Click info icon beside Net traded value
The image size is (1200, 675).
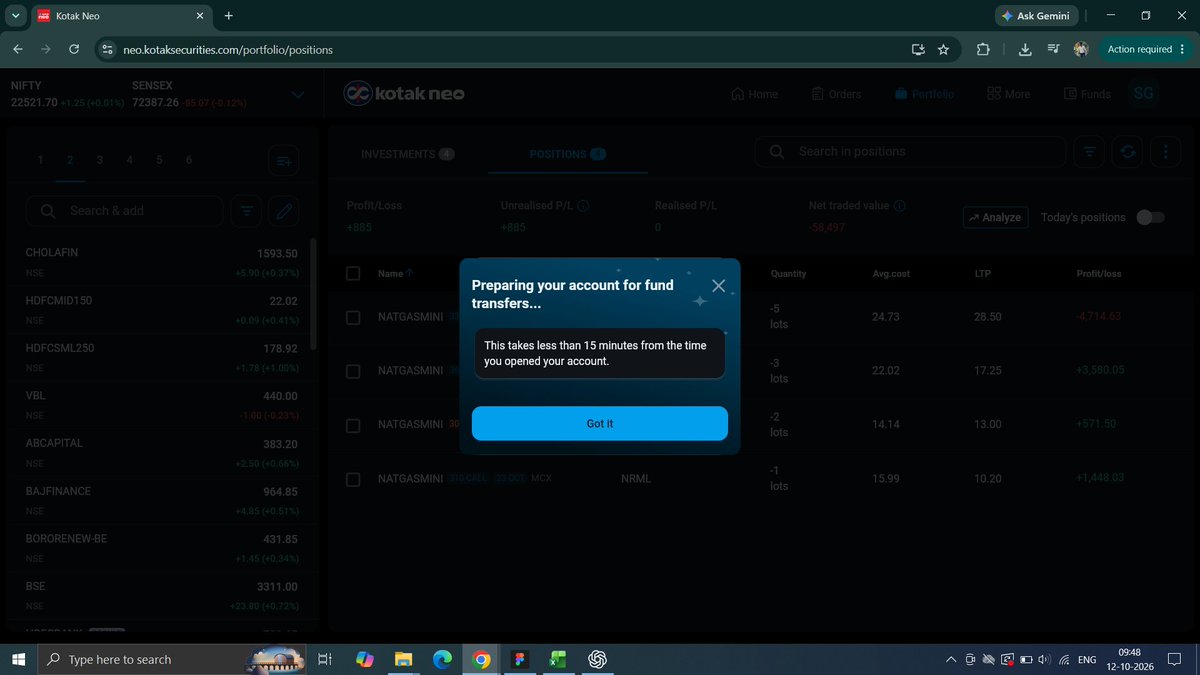pos(900,206)
